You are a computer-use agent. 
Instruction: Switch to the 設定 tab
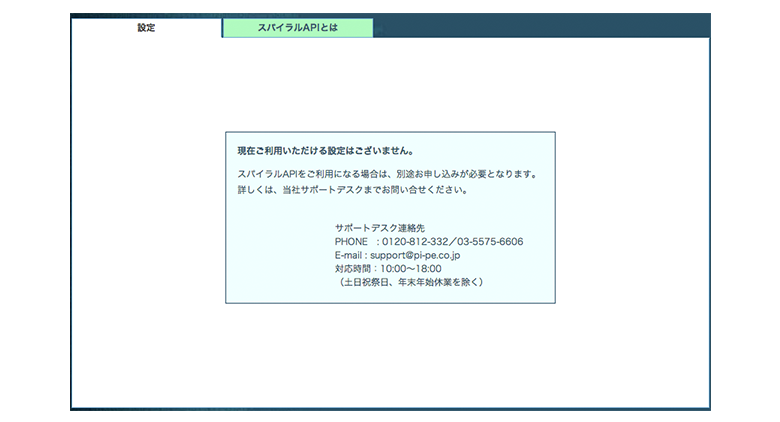click(x=146, y=28)
